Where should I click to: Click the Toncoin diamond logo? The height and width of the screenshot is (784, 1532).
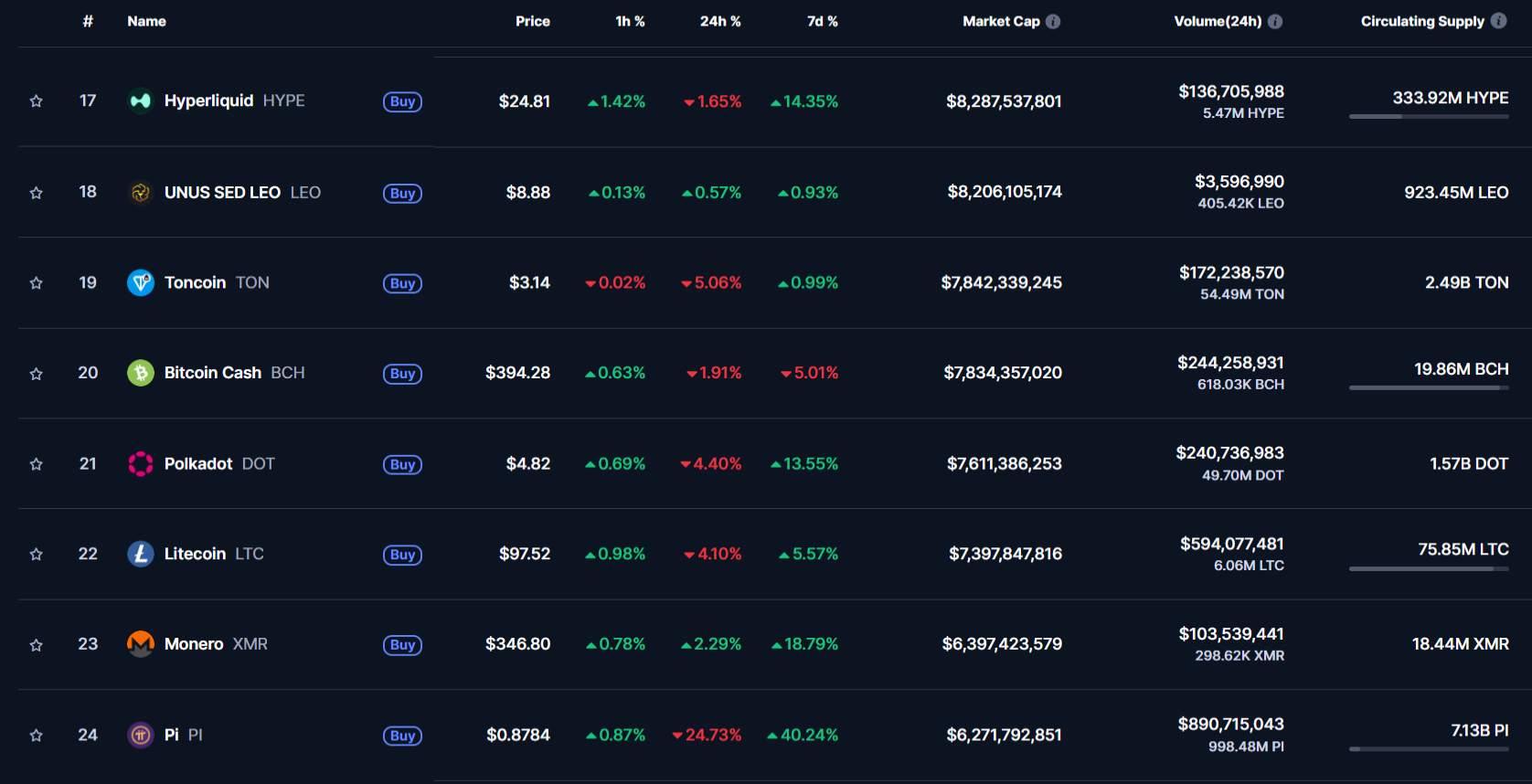141,282
